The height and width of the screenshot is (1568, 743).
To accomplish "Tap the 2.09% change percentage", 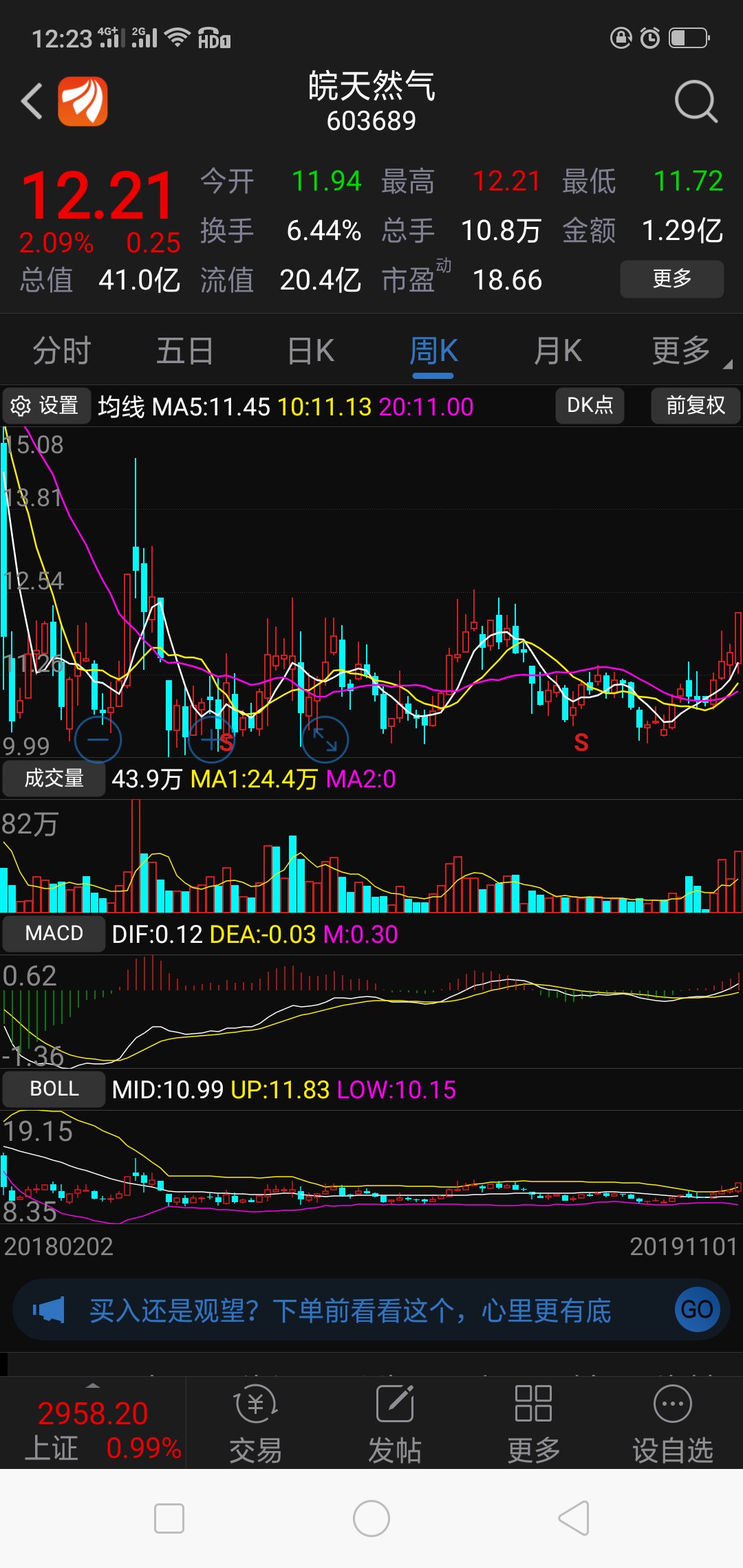I will click(x=56, y=242).
